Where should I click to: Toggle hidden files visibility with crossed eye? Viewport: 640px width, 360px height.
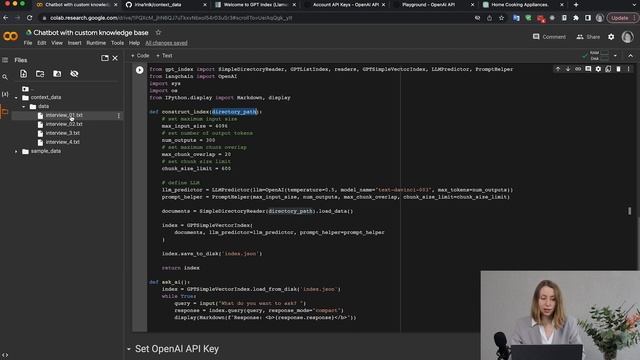pos(74,74)
